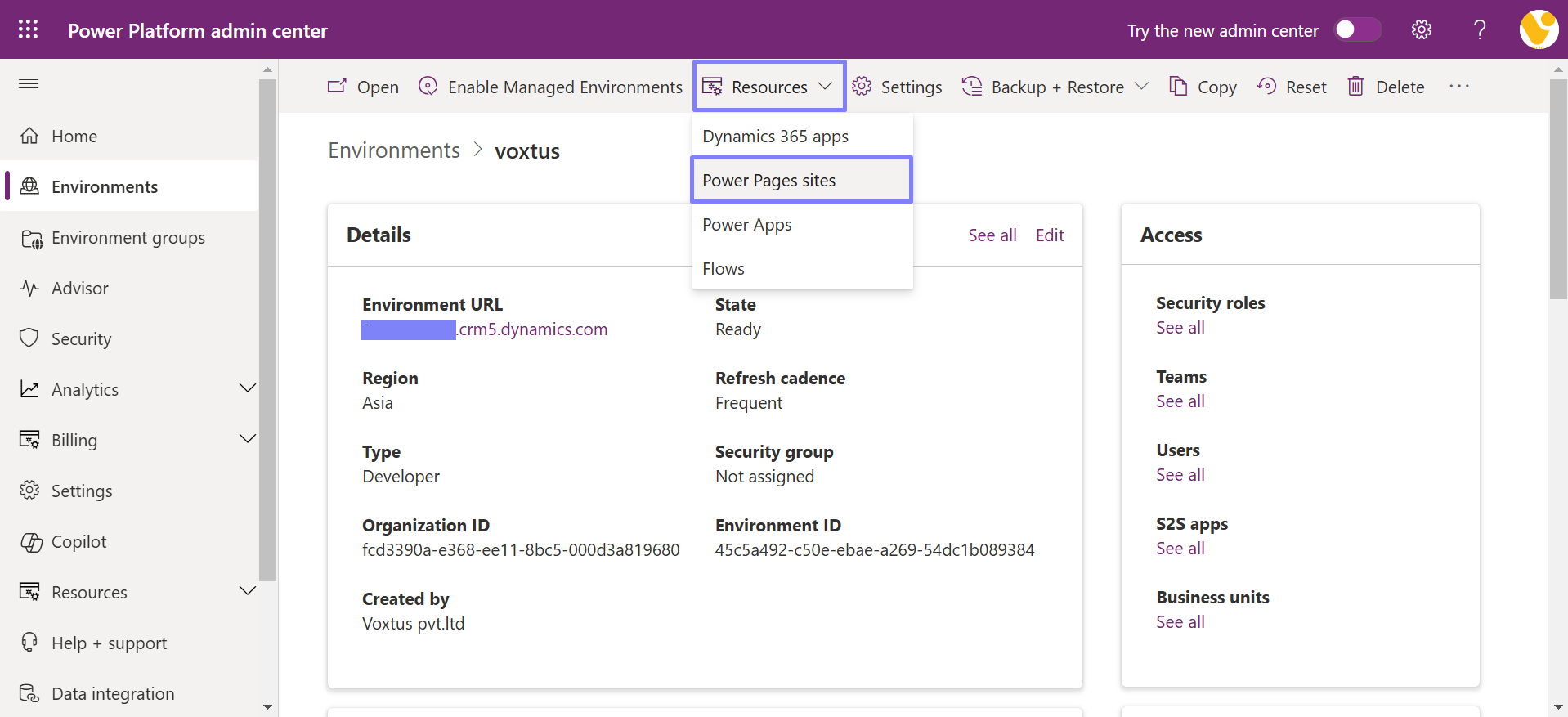1568x717 pixels.
Task: Click the sidebar Settings gear icon
Action: [29, 491]
